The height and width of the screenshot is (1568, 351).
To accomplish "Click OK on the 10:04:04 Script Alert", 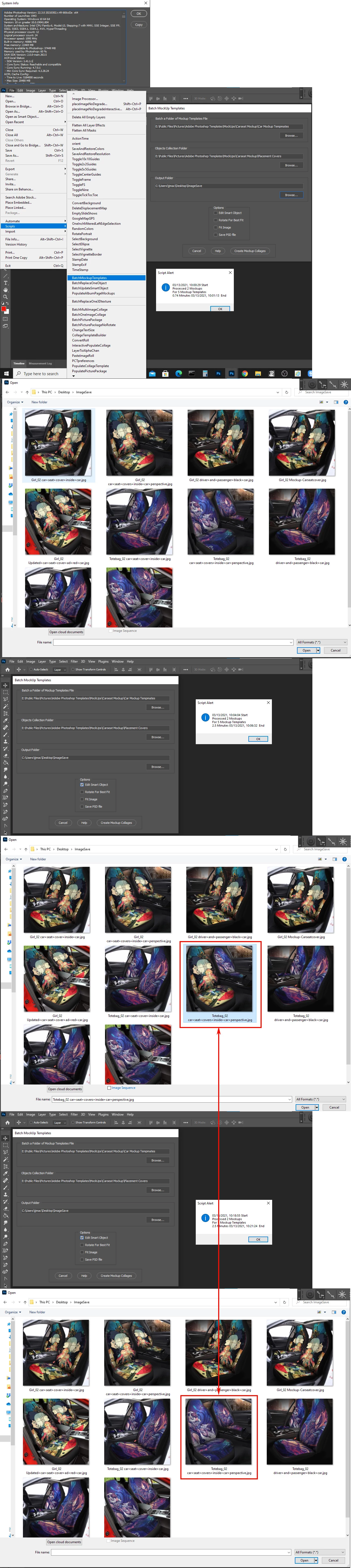I will click(258, 739).
